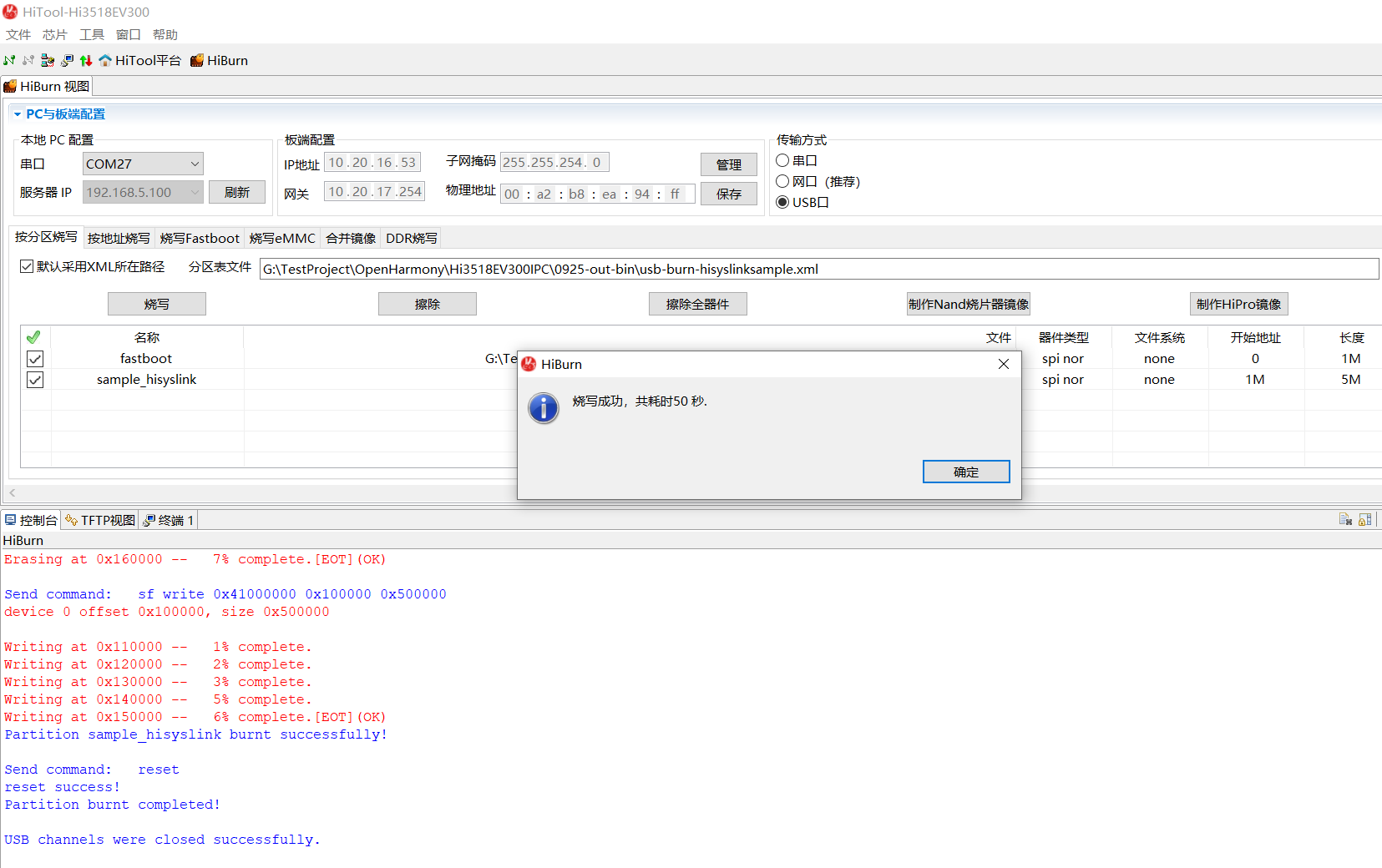Click the 网关 field 10.20.17.254
Viewport: 1382px width, 868px height.
point(374,191)
